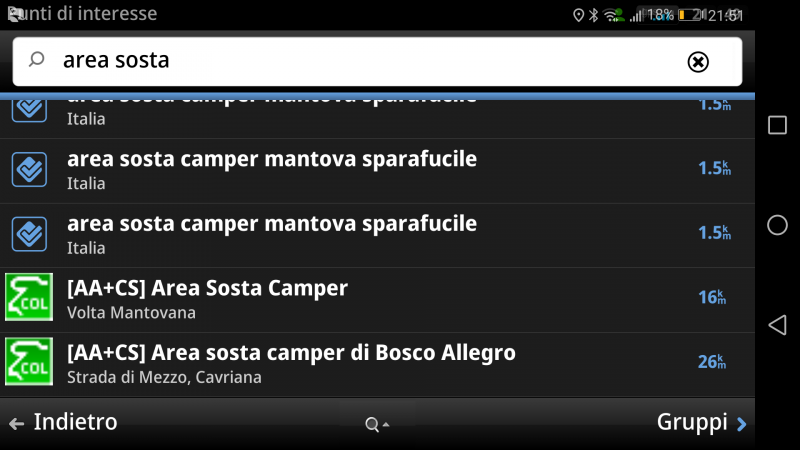Click the 'area sosta' search text field

tap(377, 61)
